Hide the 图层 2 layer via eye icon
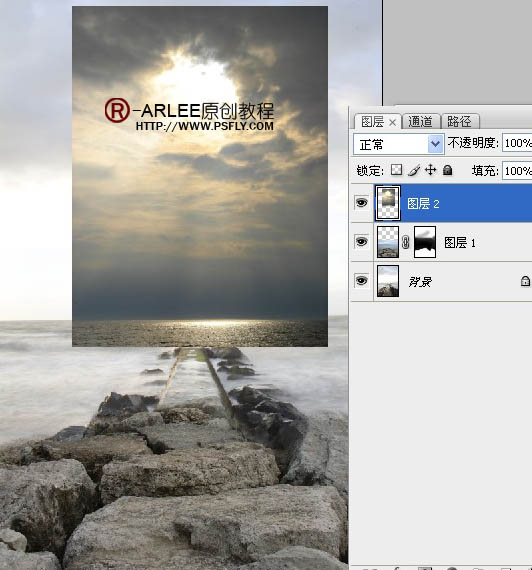This screenshot has width=532, height=570. (361, 202)
